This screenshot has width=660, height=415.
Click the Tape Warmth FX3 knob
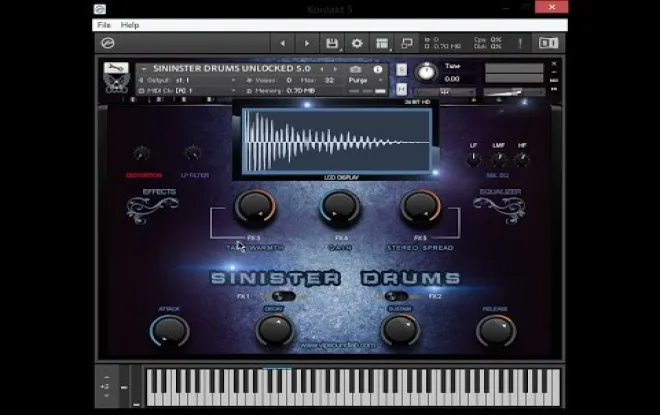point(255,208)
